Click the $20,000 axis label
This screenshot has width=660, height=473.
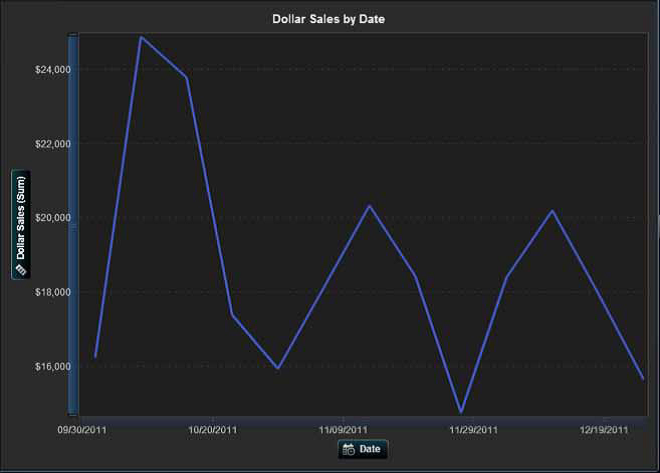53,218
